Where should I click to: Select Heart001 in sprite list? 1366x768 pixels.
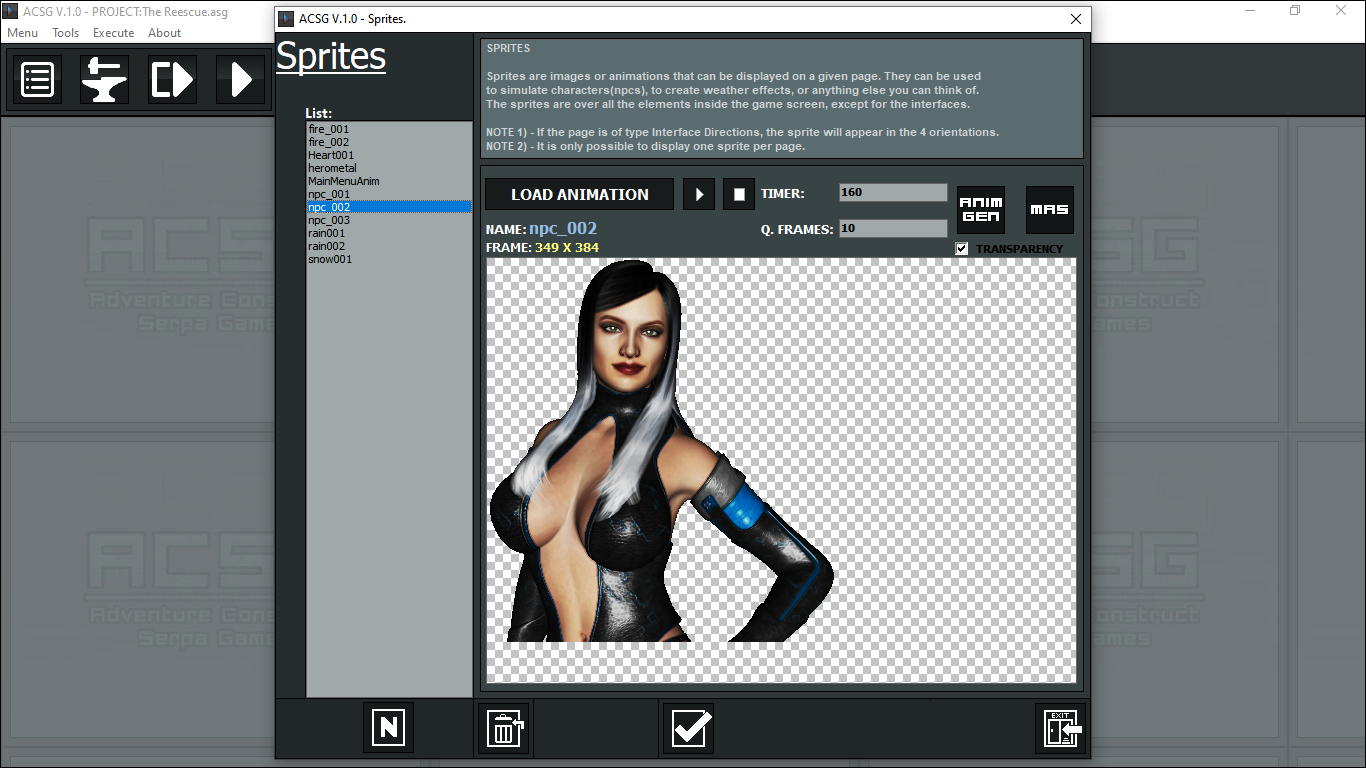pos(389,155)
